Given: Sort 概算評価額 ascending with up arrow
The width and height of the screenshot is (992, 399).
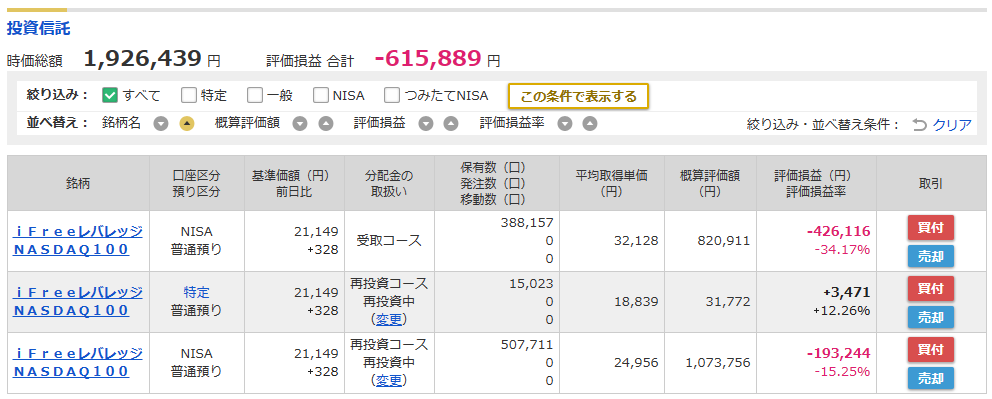Looking at the screenshot, I should point(325,124).
